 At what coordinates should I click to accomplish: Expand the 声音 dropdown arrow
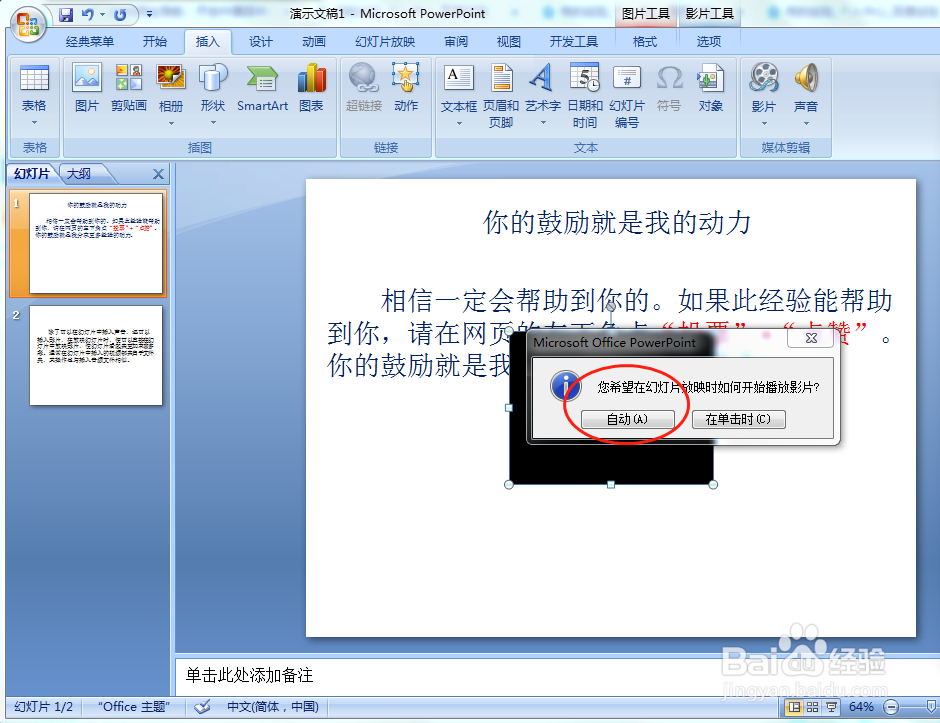pos(806,123)
